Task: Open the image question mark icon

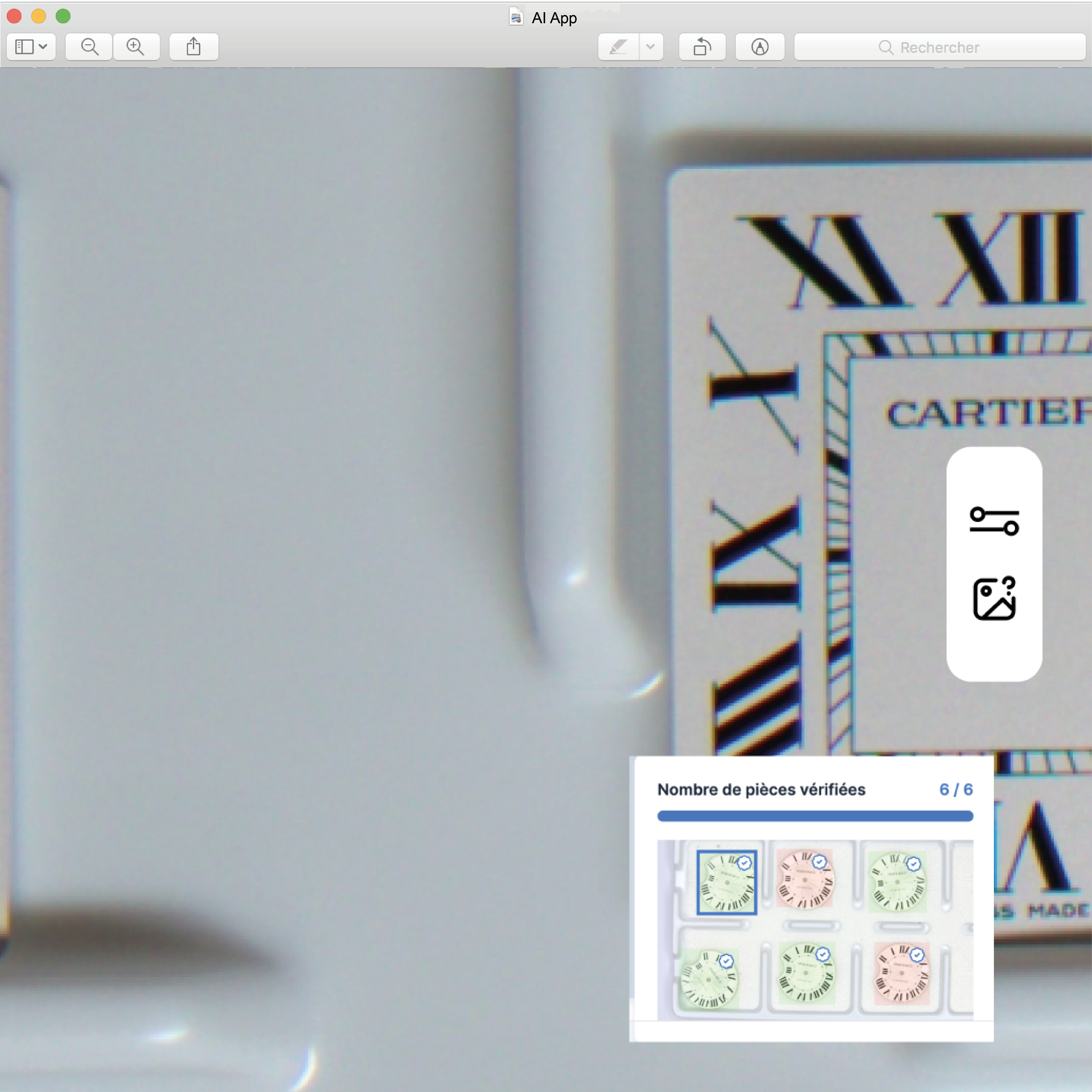Action: tap(994, 599)
